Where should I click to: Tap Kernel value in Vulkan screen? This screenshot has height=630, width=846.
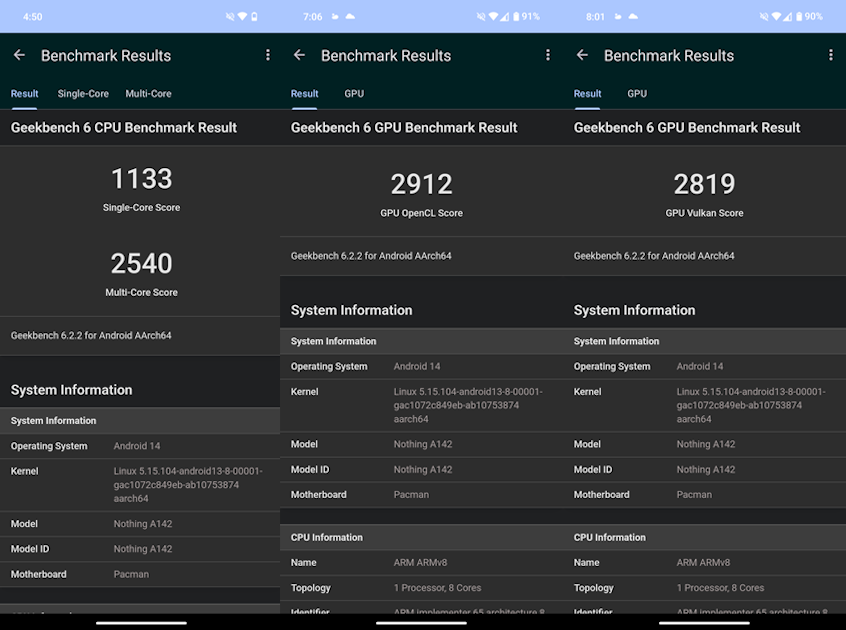[x=751, y=405]
